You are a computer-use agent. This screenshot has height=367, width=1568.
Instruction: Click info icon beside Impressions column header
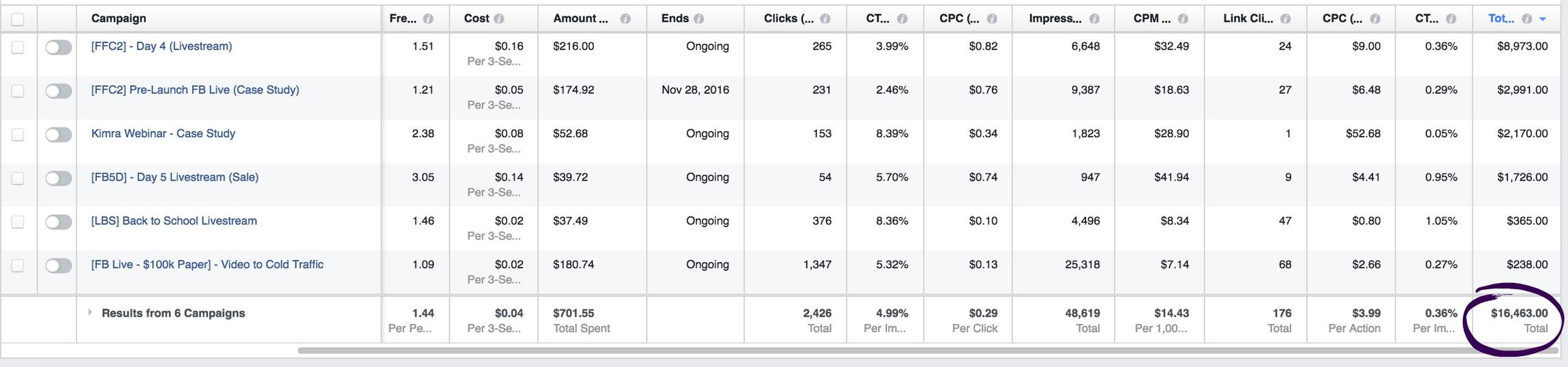coord(1094,19)
